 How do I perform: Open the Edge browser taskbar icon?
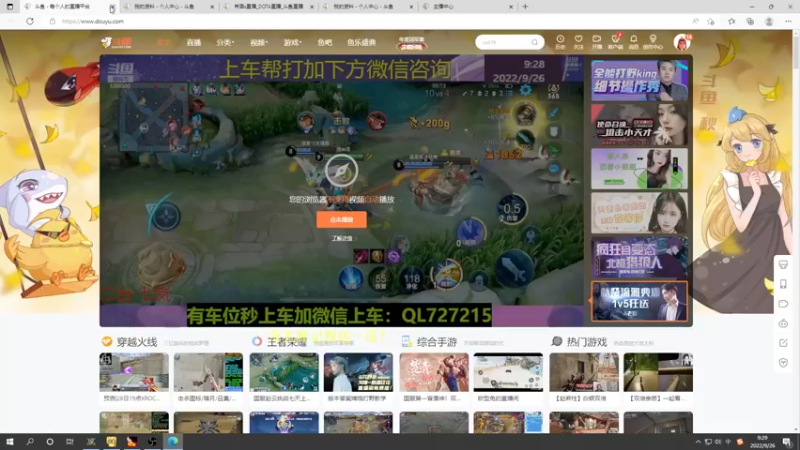tap(172, 442)
